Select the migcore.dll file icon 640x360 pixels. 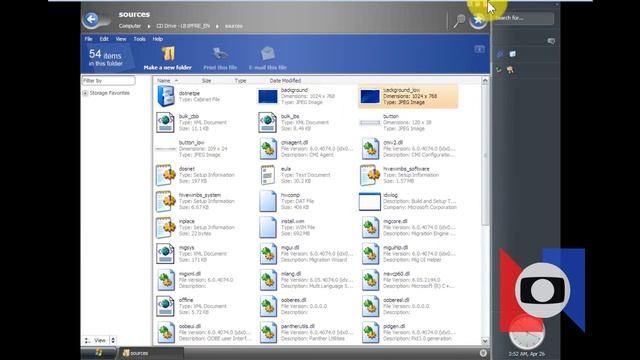tap(370, 227)
